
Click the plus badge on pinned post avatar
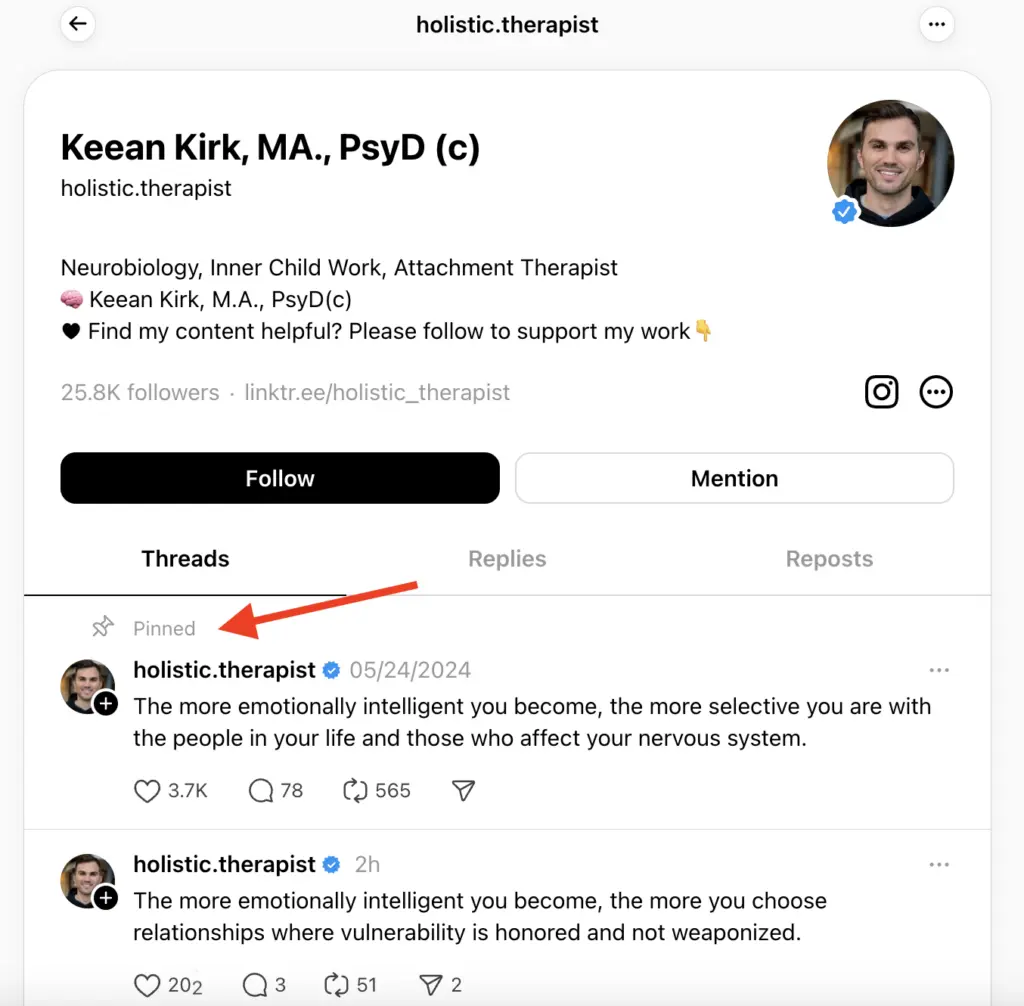106,705
